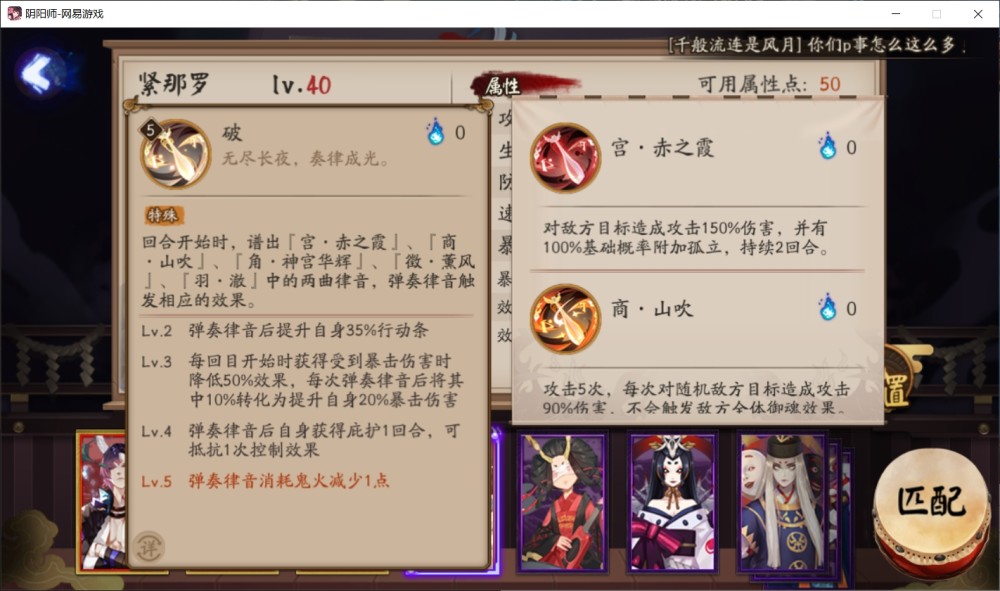Viewport: 1000px width, 591px height.
Task: Select the masked white-haired shikigami card
Action: [783, 502]
